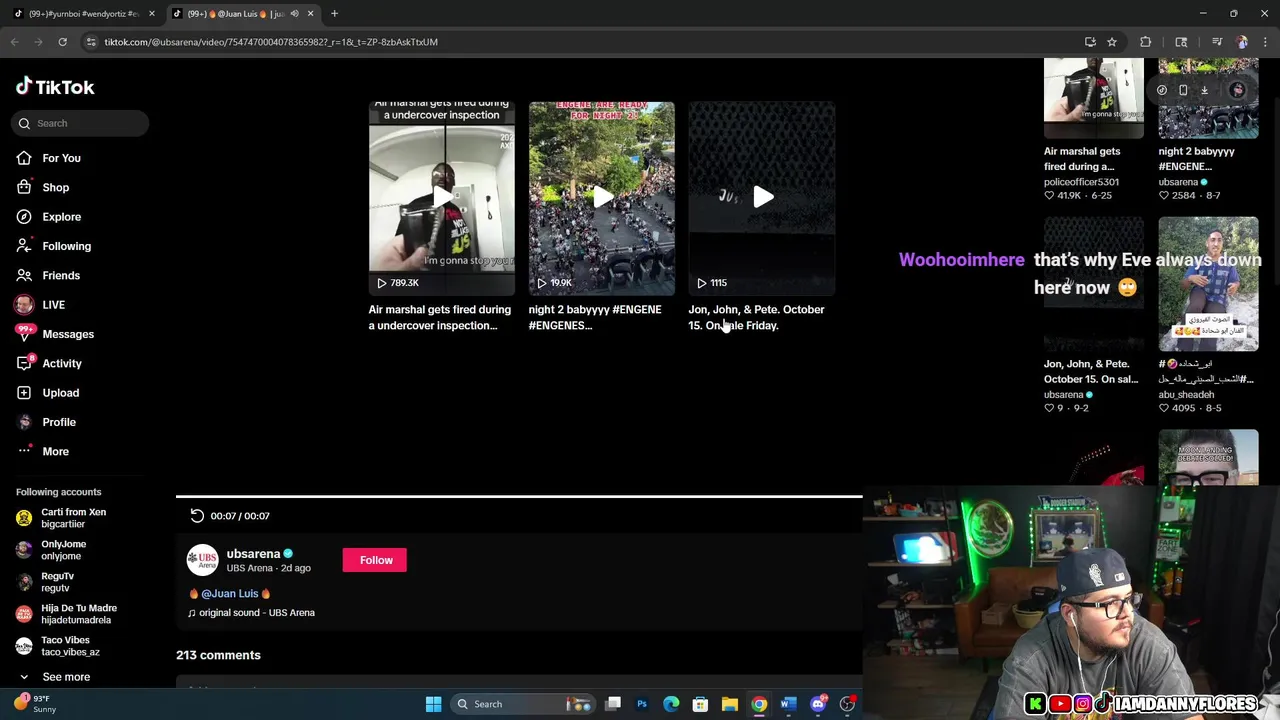Click phone icon in the floating toolbar
Screen dimensions: 1280x720
point(1183,90)
